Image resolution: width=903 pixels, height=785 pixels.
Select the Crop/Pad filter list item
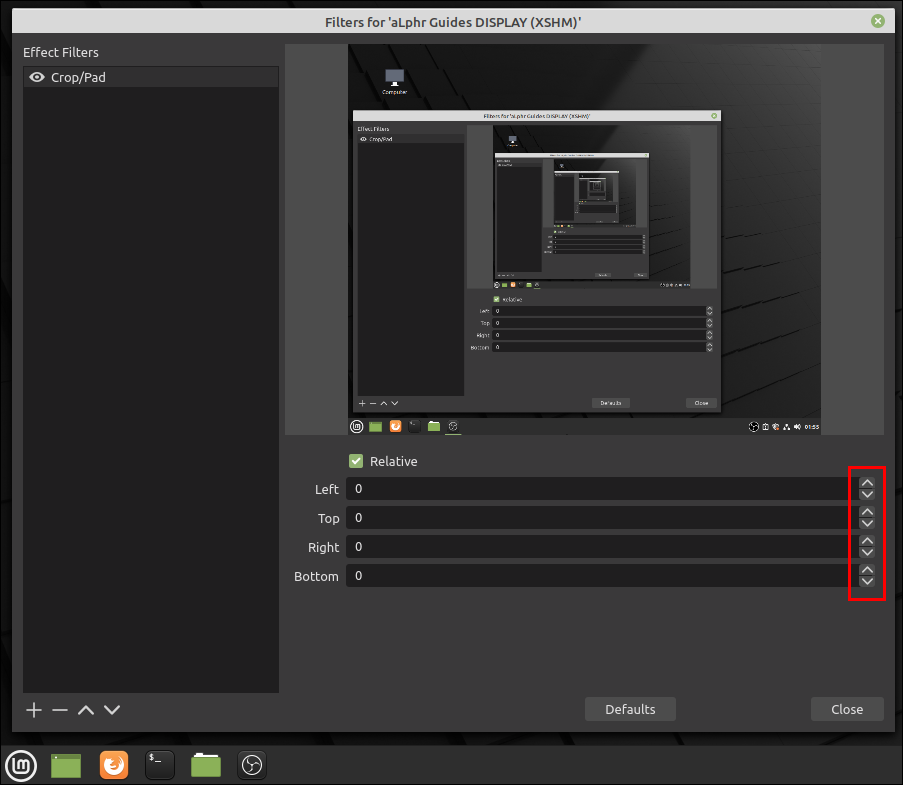[150, 77]
